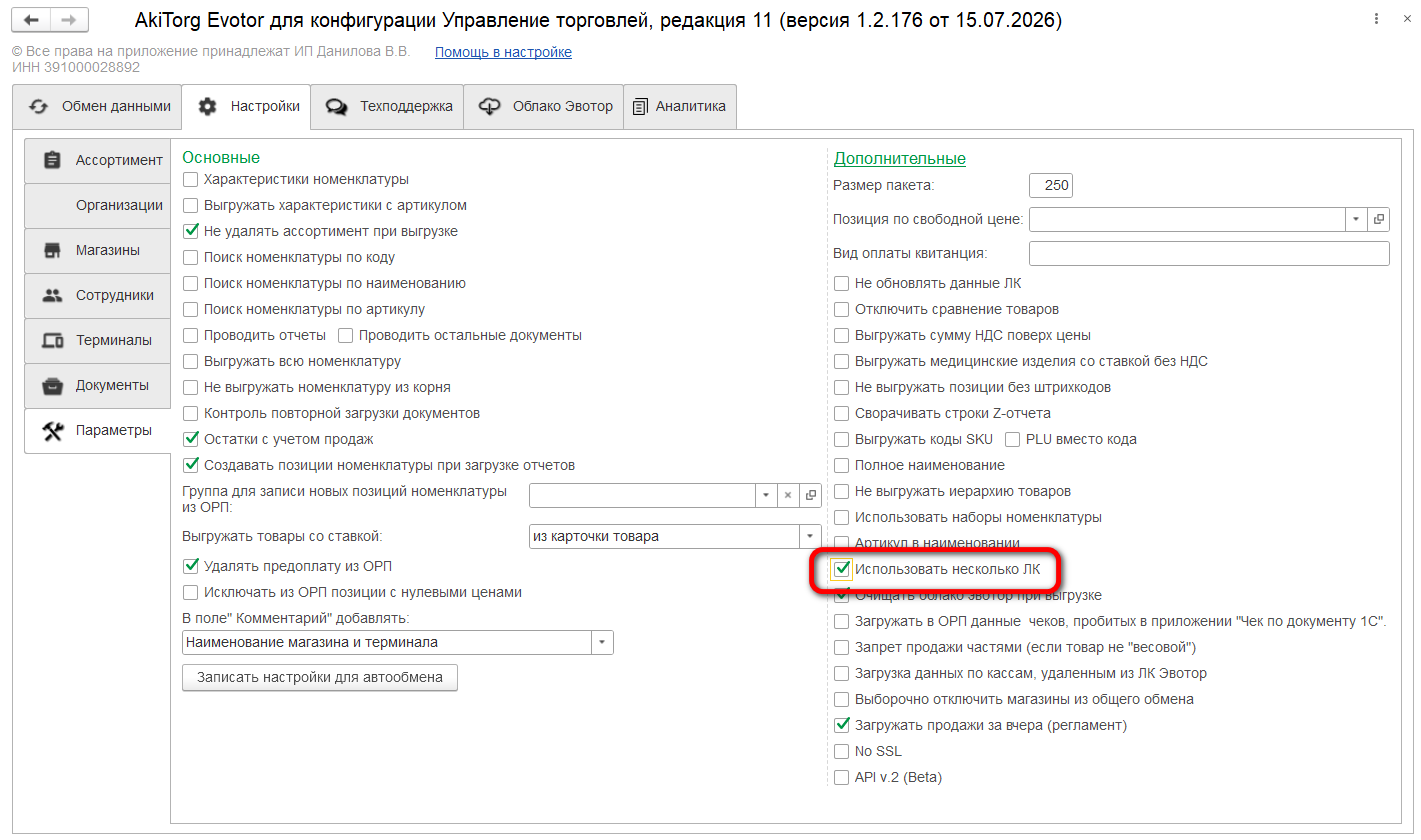Toggle Выгружать характеристики с артикулом
Screen dimensions: 1421x840
191,206
